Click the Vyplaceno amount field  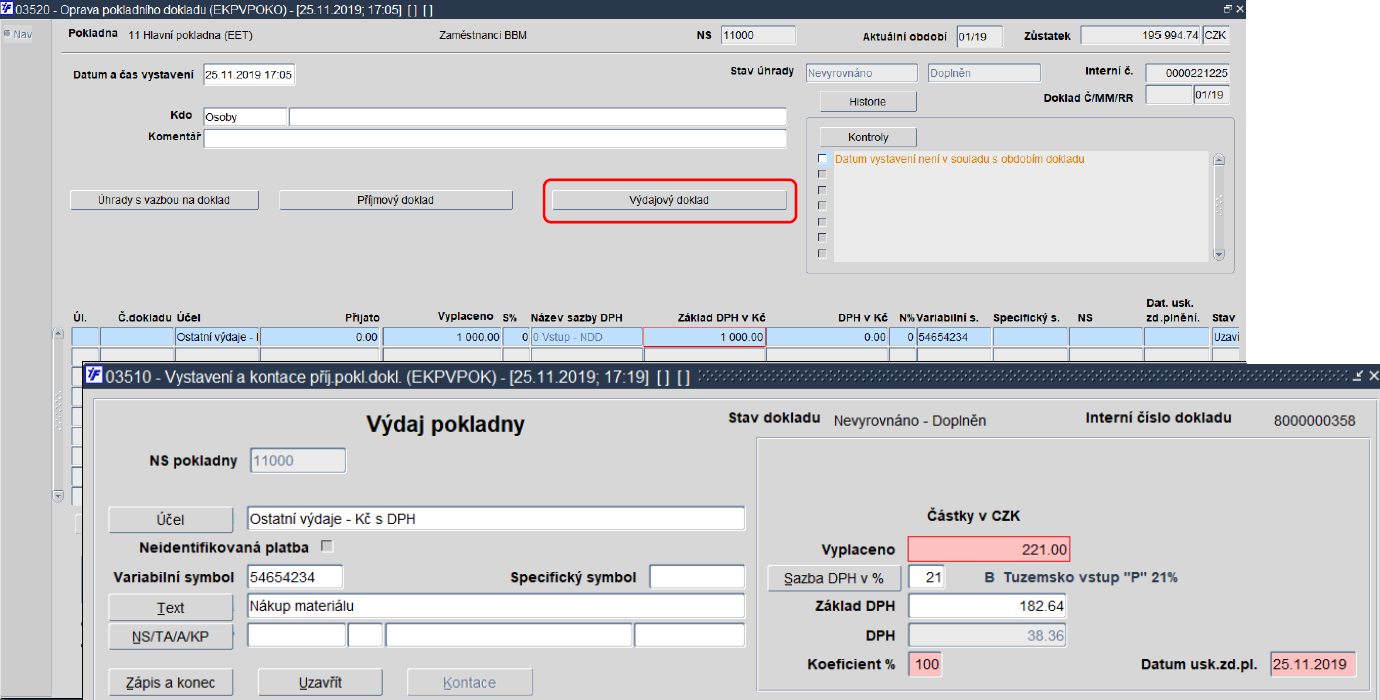coord(989,549)
